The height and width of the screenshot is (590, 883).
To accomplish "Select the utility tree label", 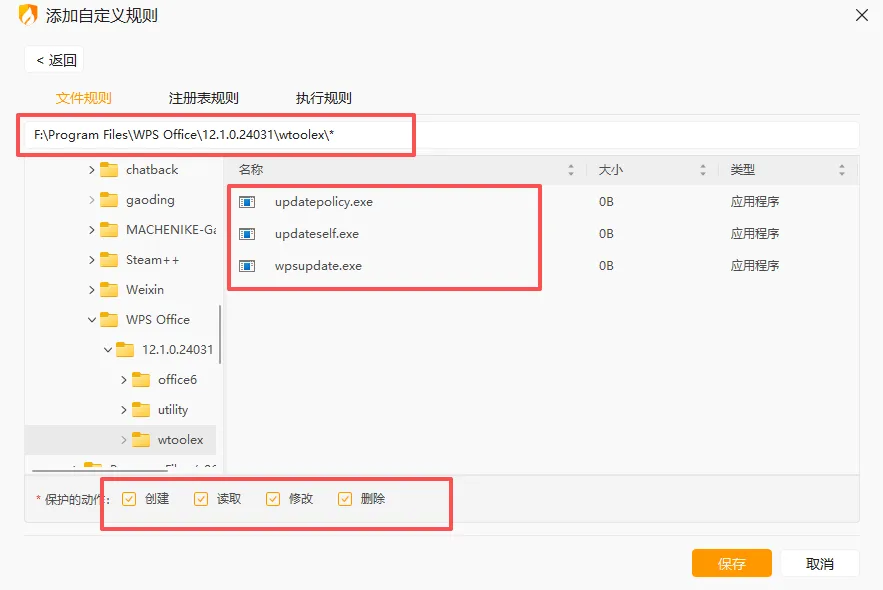I will tap(173, 410).
